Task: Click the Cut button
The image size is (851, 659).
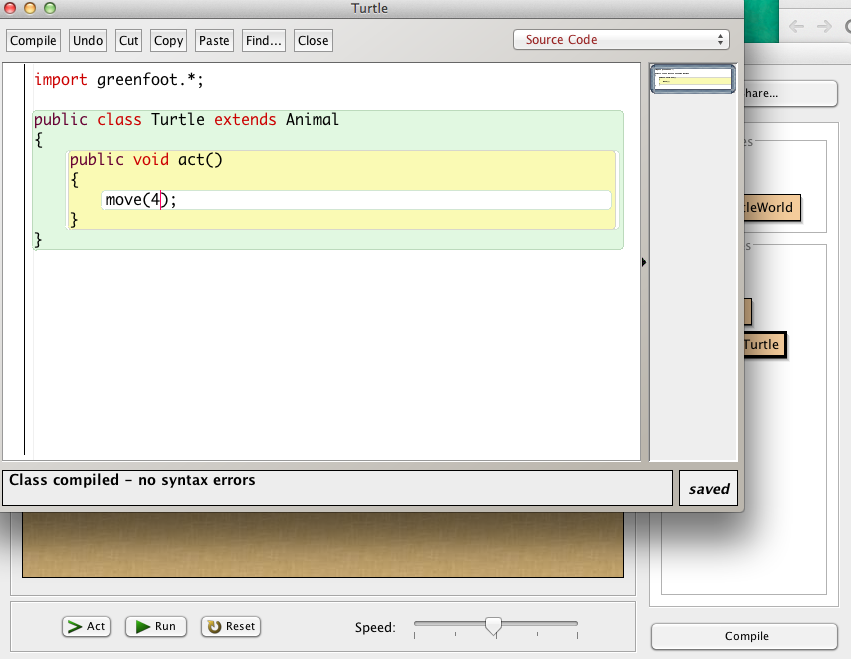Action: coord(129,41)
